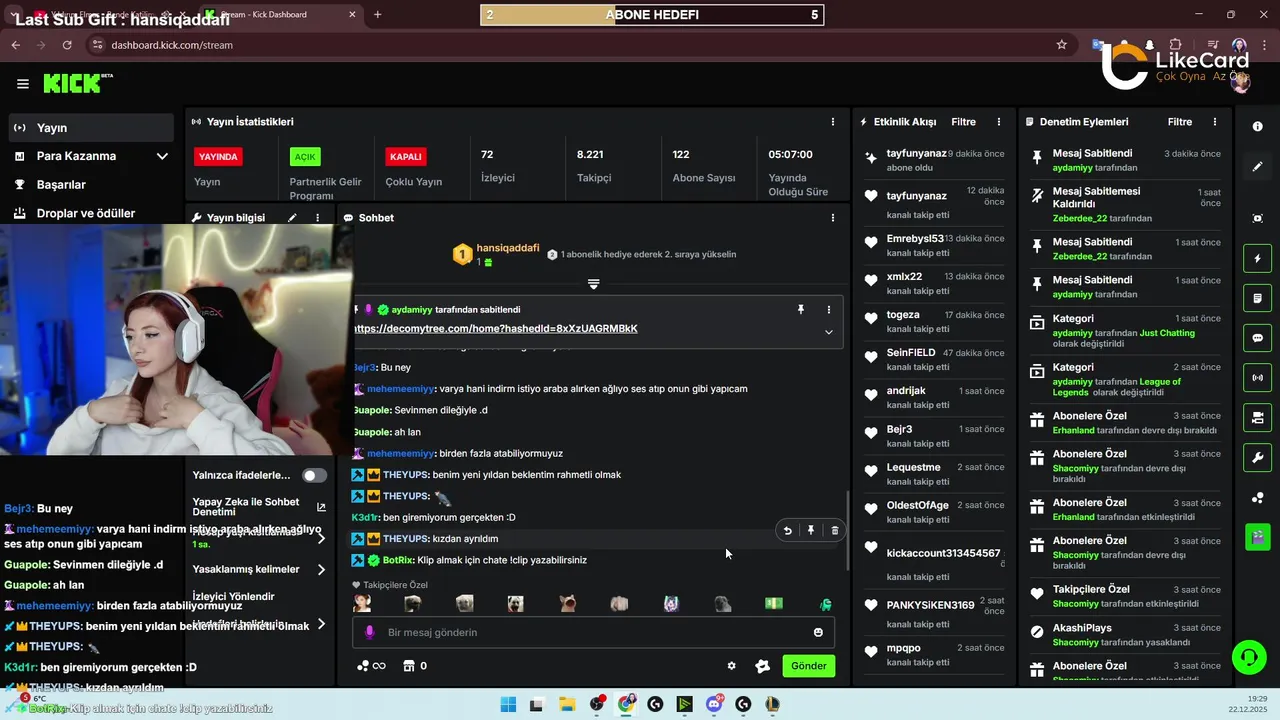
Task: Toggle chat widget button in right sidebar
Action: pyautogui.click(x=1258, y=338)
